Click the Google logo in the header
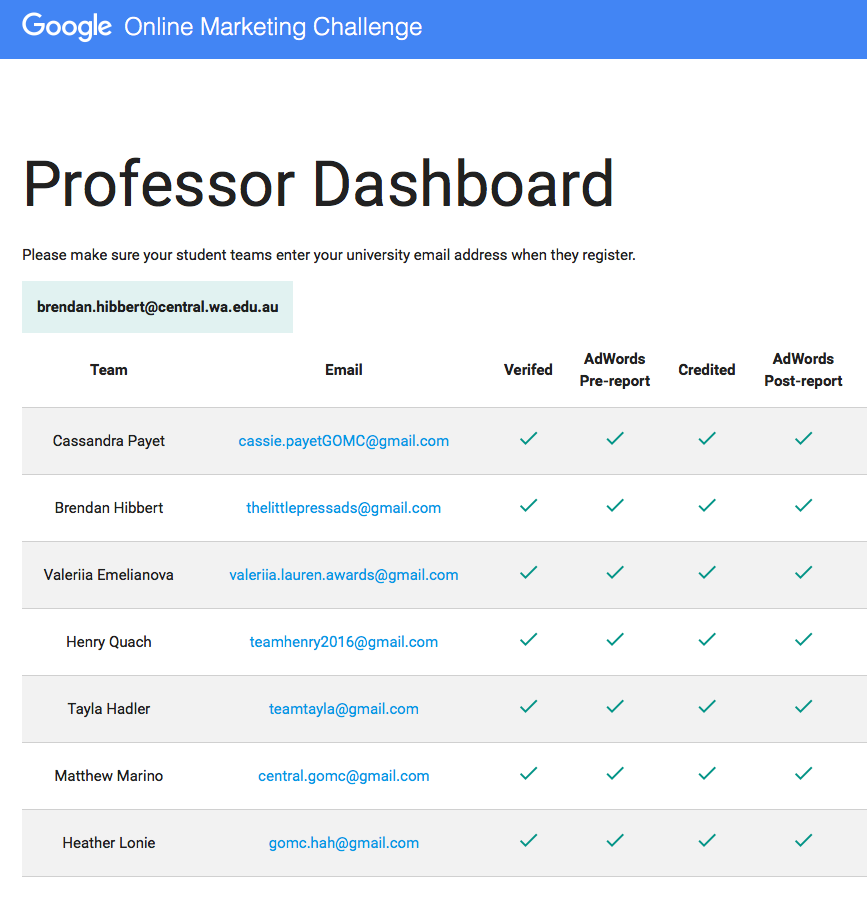This screenshot has width=867, height=906. click(x=67, y=27)
